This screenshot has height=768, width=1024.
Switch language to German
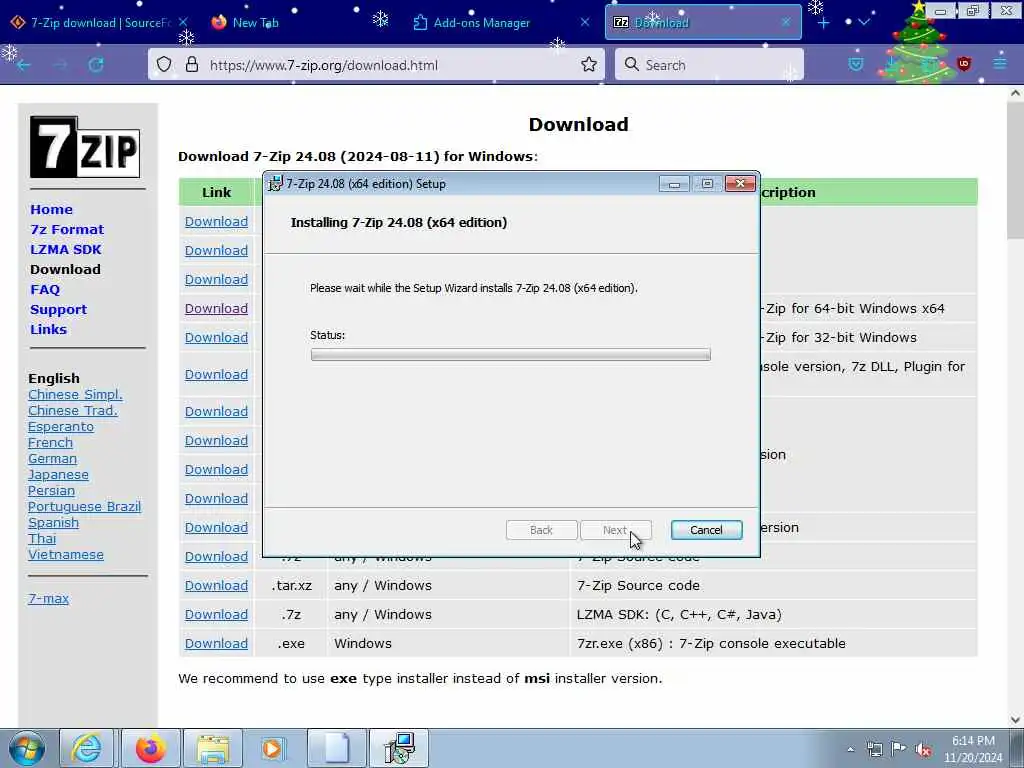click(x=52, y=458)
